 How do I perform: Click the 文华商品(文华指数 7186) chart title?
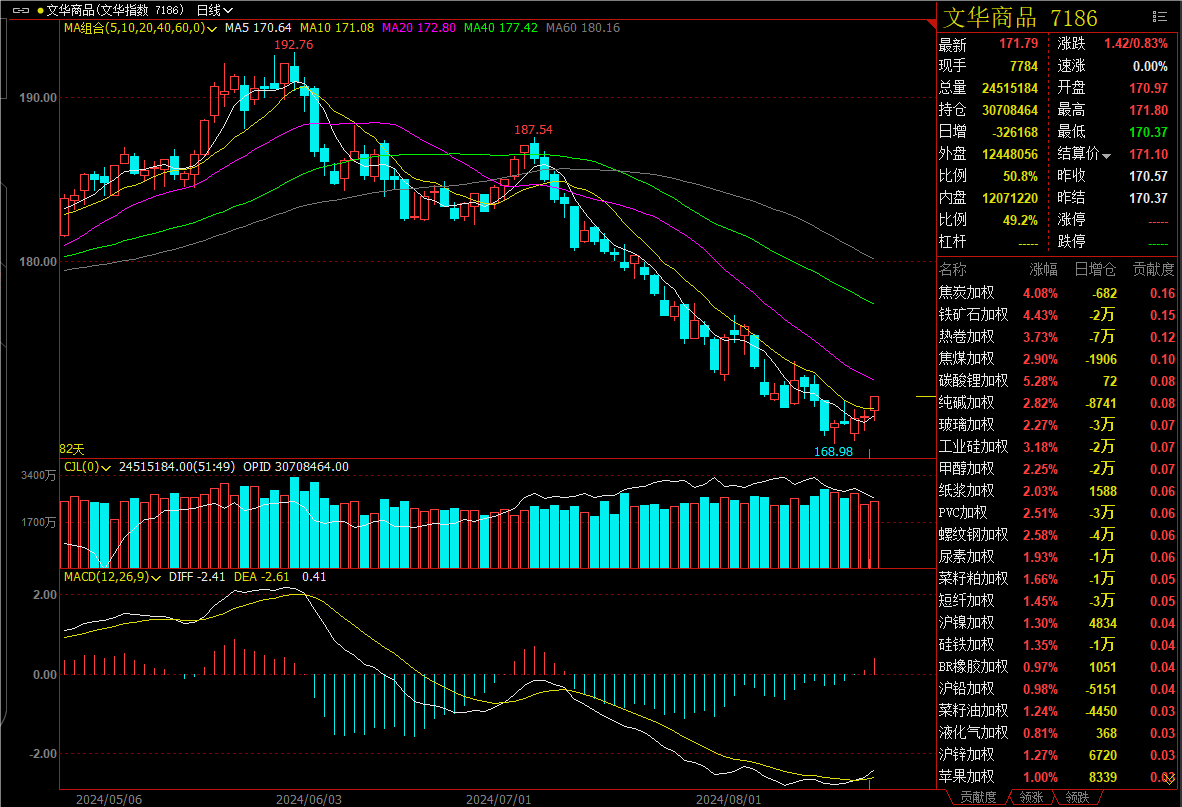point(115,11)
